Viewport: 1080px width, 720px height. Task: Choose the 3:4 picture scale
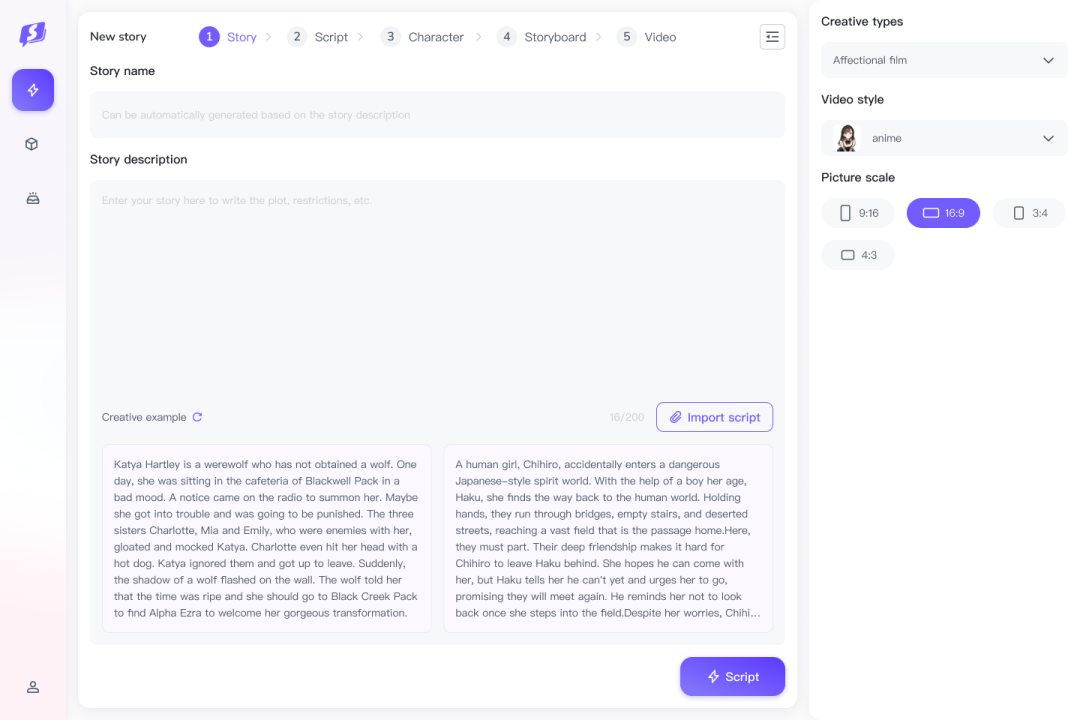pos(1029,213)
